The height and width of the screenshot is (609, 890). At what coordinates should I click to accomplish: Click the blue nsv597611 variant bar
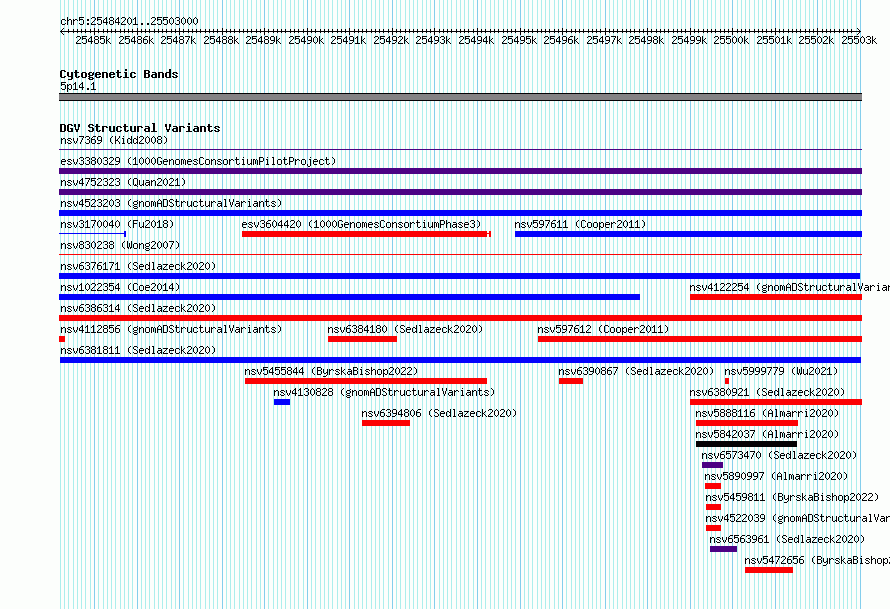(x=689, y=234)
